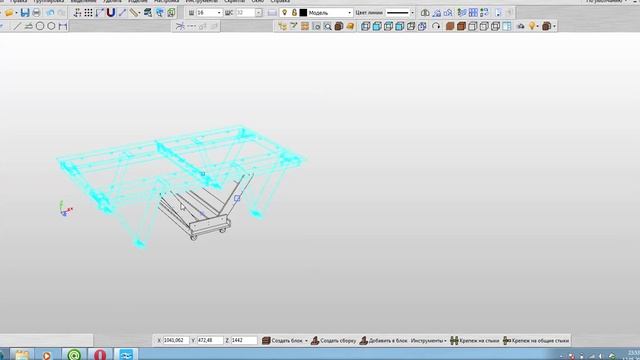Enable the first wireframe cube display mode
This screenshot has width=640, height=360.
click(473, 27)
